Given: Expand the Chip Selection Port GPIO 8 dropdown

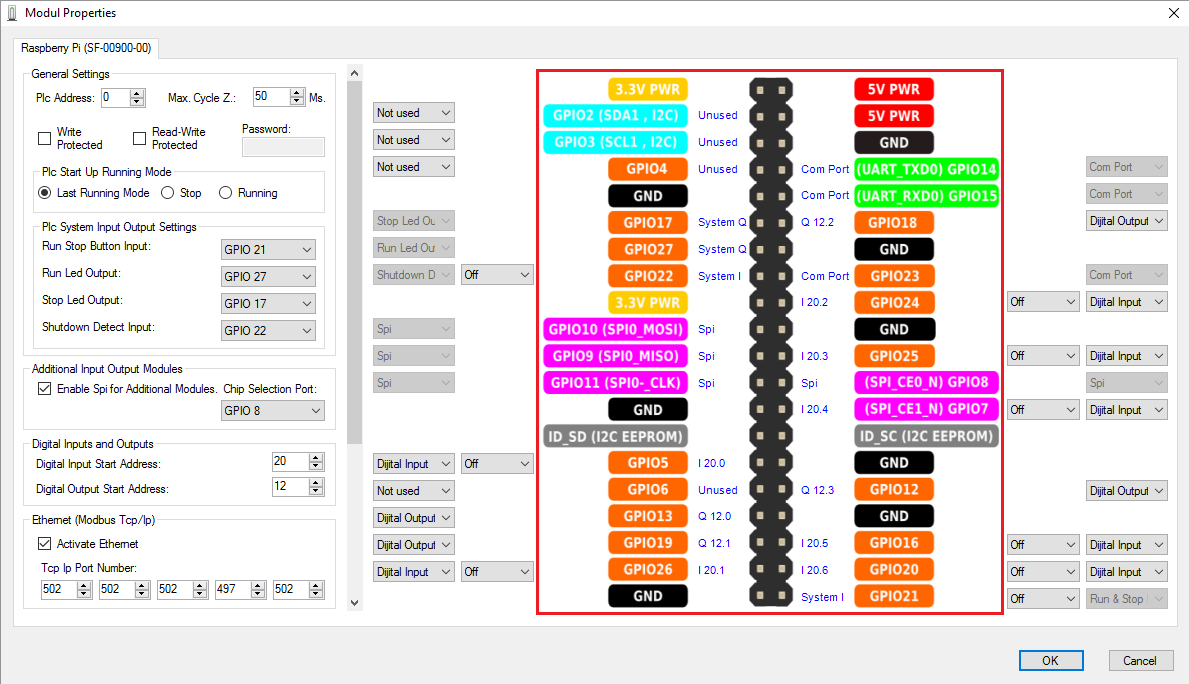Looking at the screenshot, I should (273, 411).
